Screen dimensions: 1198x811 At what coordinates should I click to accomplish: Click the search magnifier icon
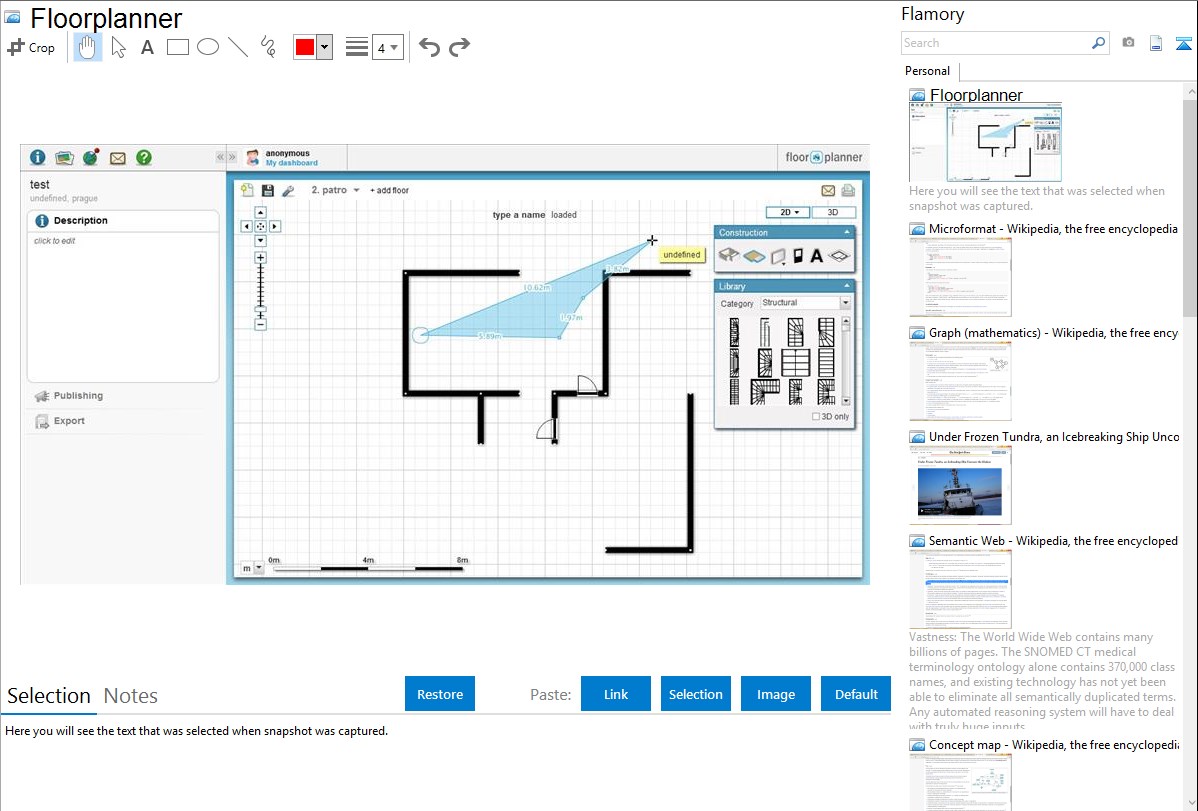click(1099, 43)
